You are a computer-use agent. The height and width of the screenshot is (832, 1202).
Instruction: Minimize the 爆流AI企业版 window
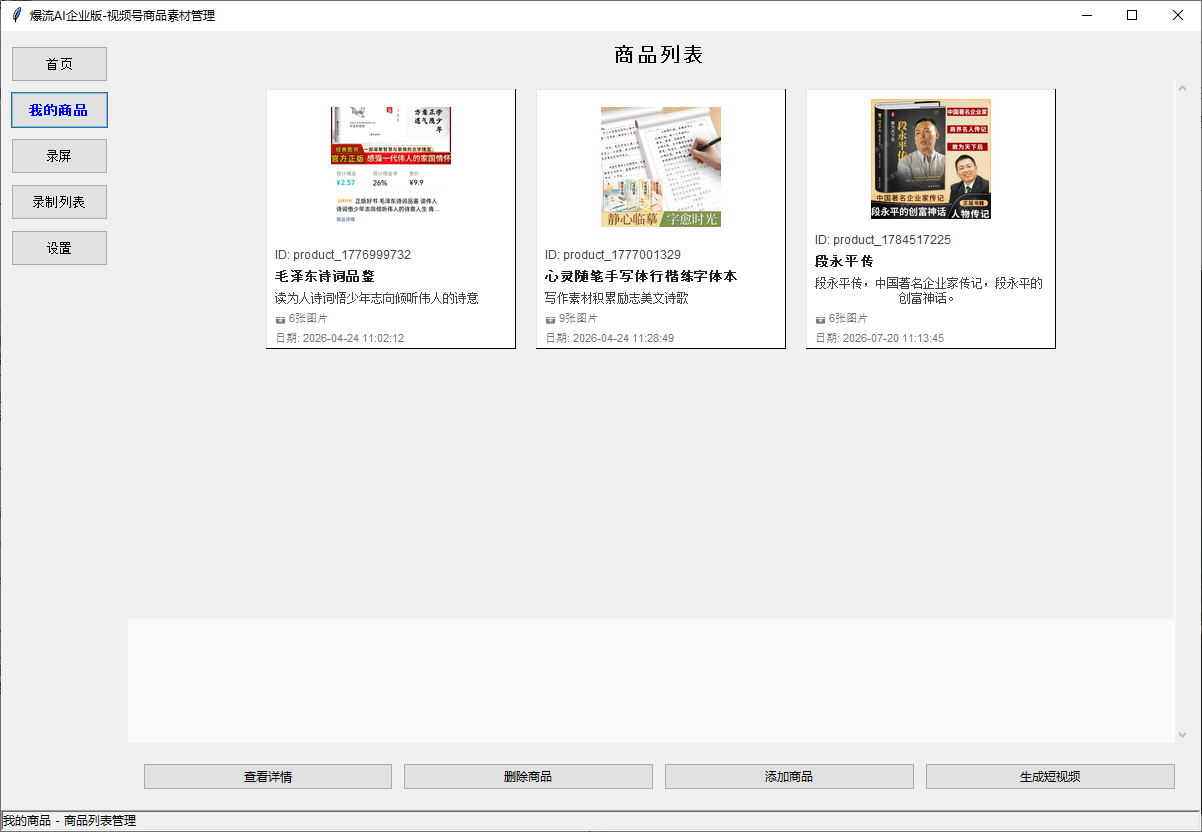coord(1086,15)
